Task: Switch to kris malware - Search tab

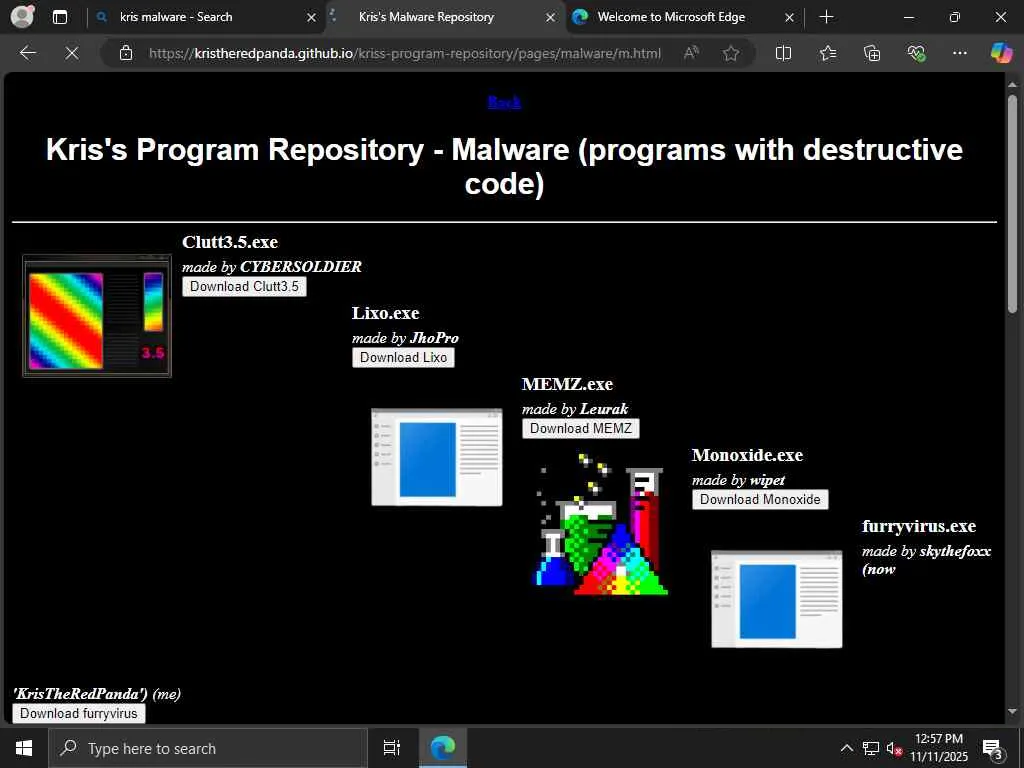Action: click(x=206, y=17)
